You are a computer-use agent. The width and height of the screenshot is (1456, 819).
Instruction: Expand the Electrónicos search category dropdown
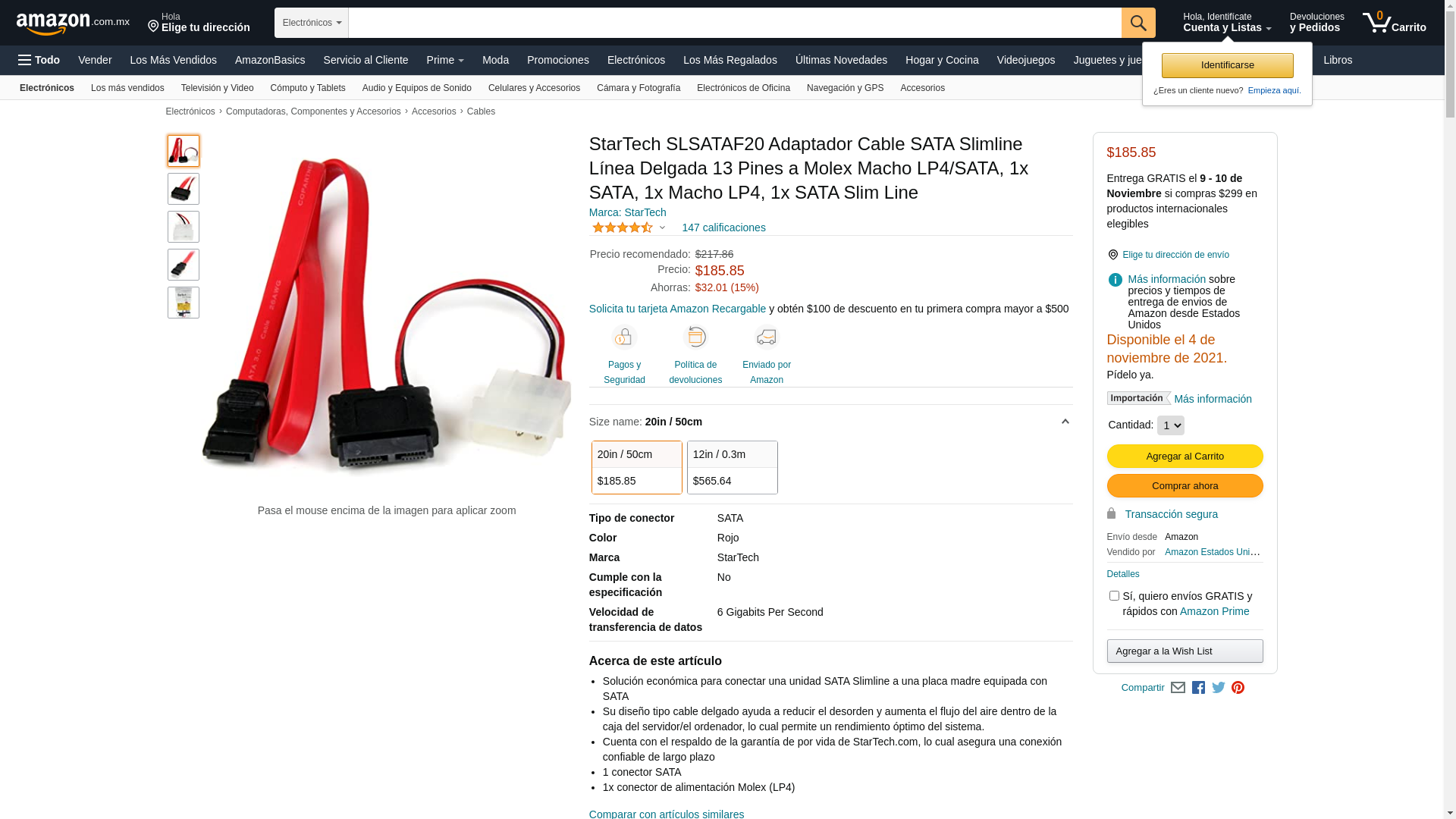coord(312,23)
